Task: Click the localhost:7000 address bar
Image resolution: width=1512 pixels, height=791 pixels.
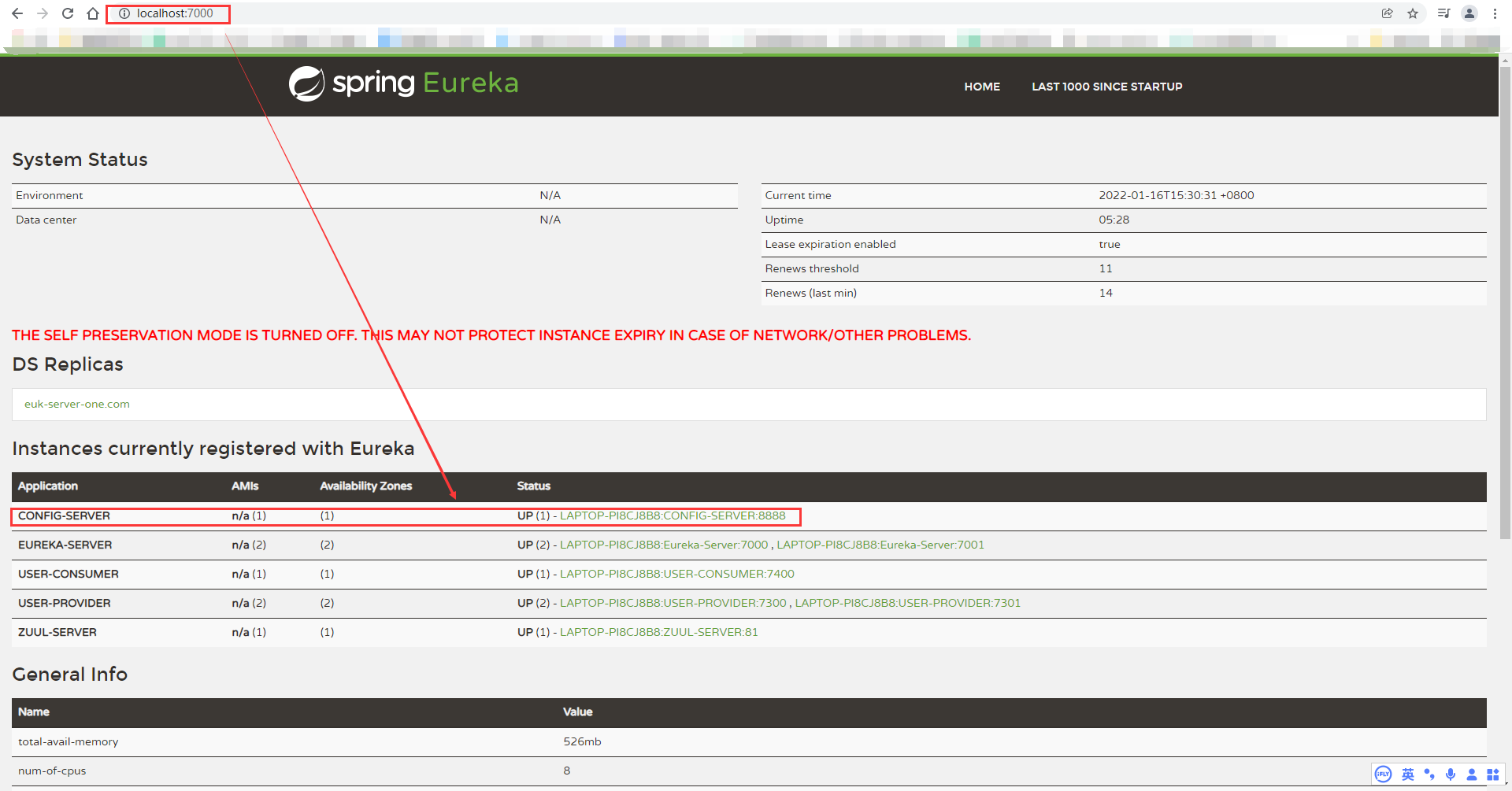Action: pyautogui.click(x=168, y=13)
